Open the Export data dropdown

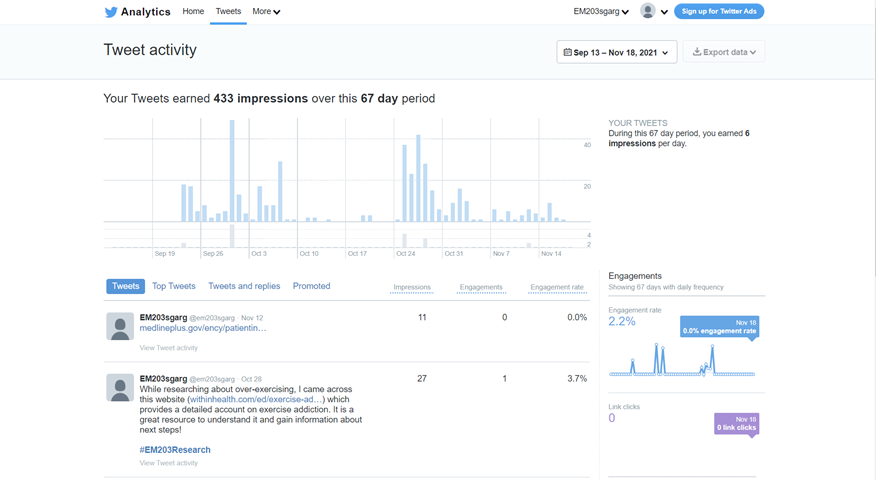point(724,52)
